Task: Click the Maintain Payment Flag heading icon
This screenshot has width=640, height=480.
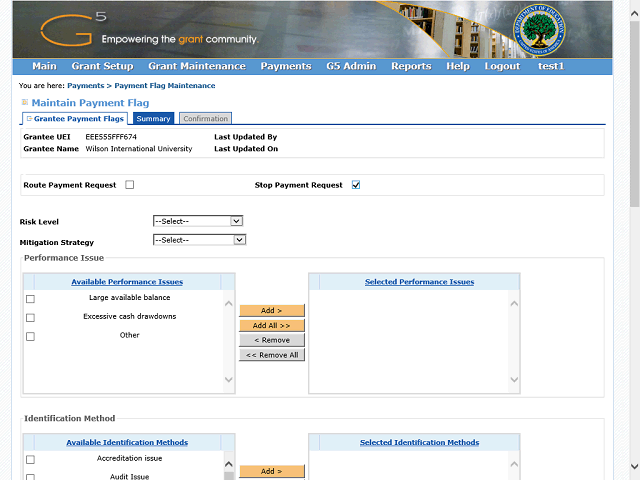Action: (24, 103)
